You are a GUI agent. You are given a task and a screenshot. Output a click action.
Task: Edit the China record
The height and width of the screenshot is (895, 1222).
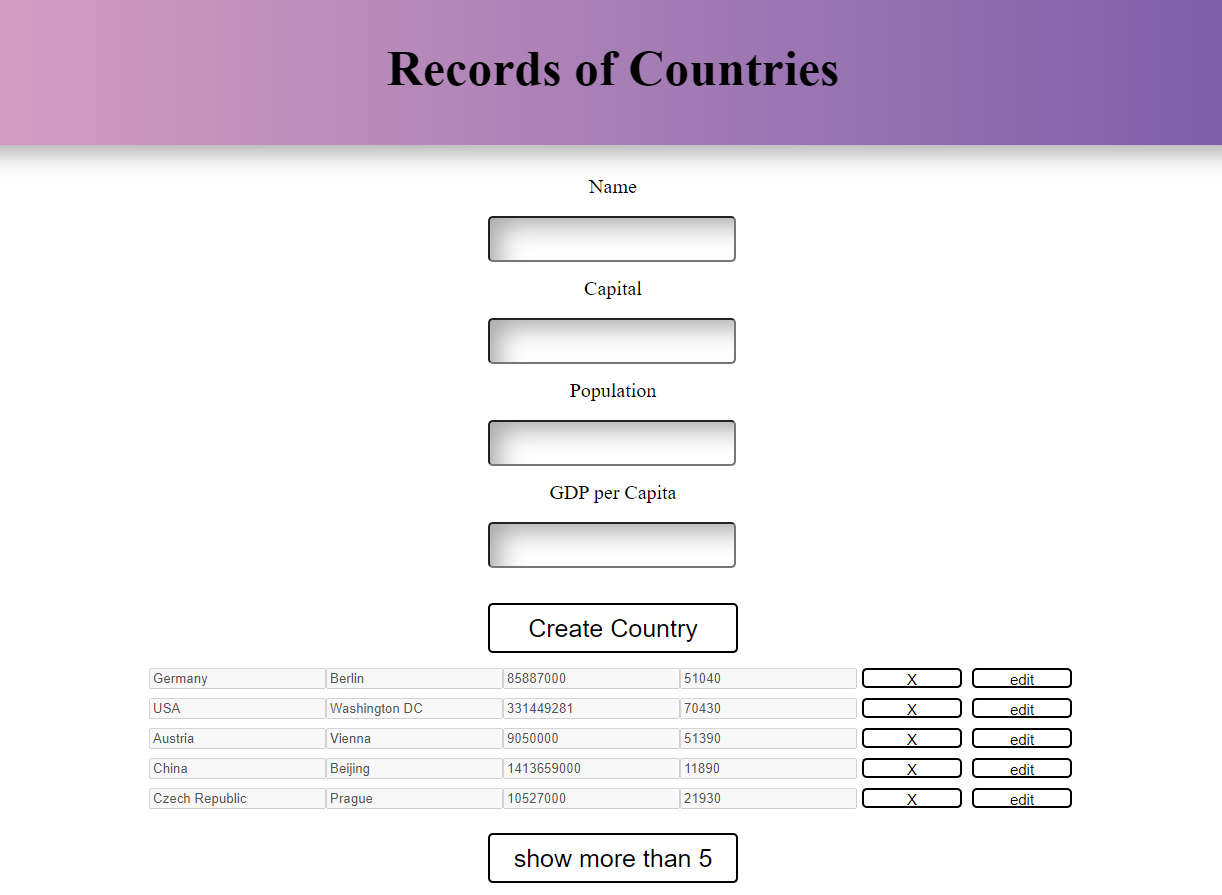pos(1022,768)
